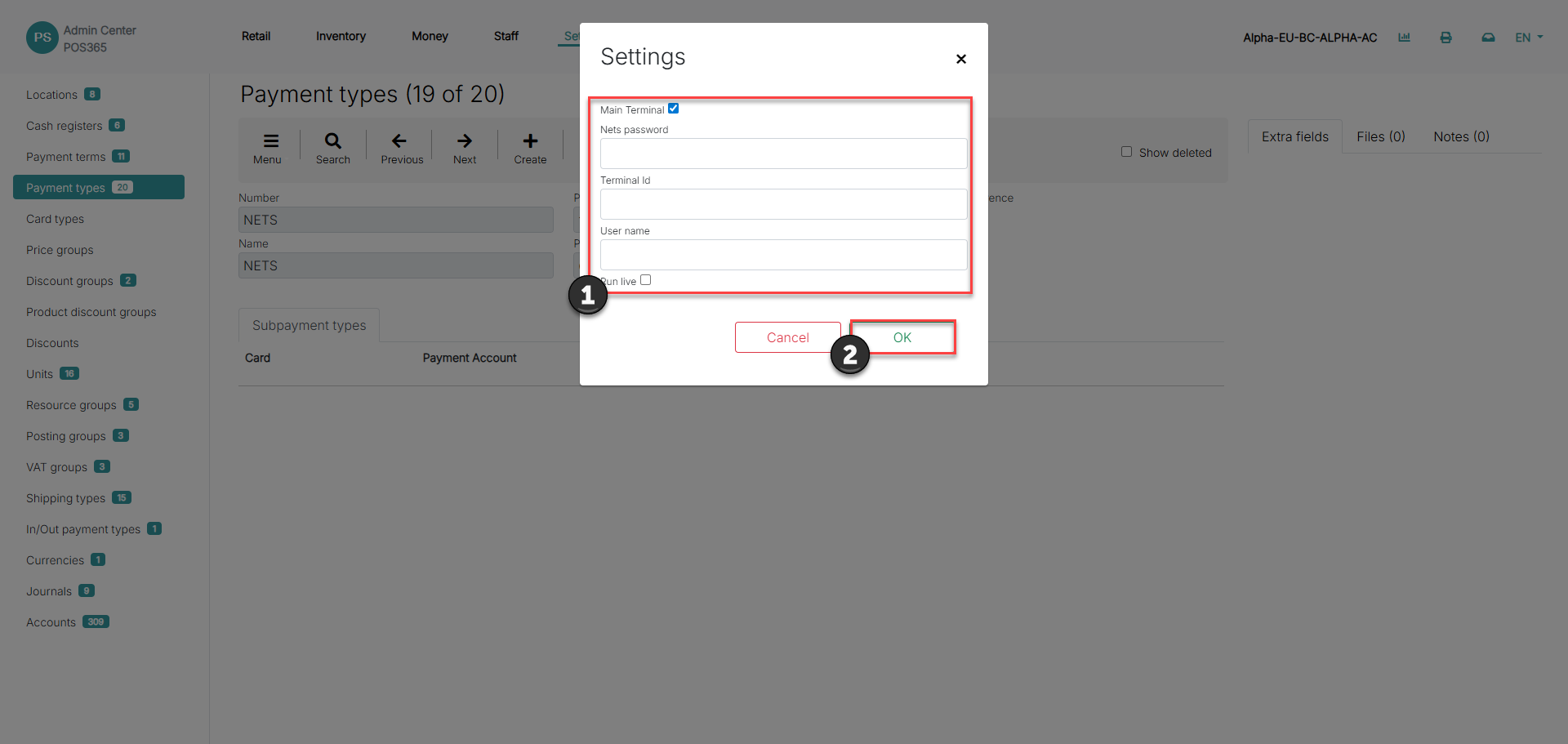This screenshot has height=744, width=1568.
Task: Click the Card column header
Action: click(257, 358)
